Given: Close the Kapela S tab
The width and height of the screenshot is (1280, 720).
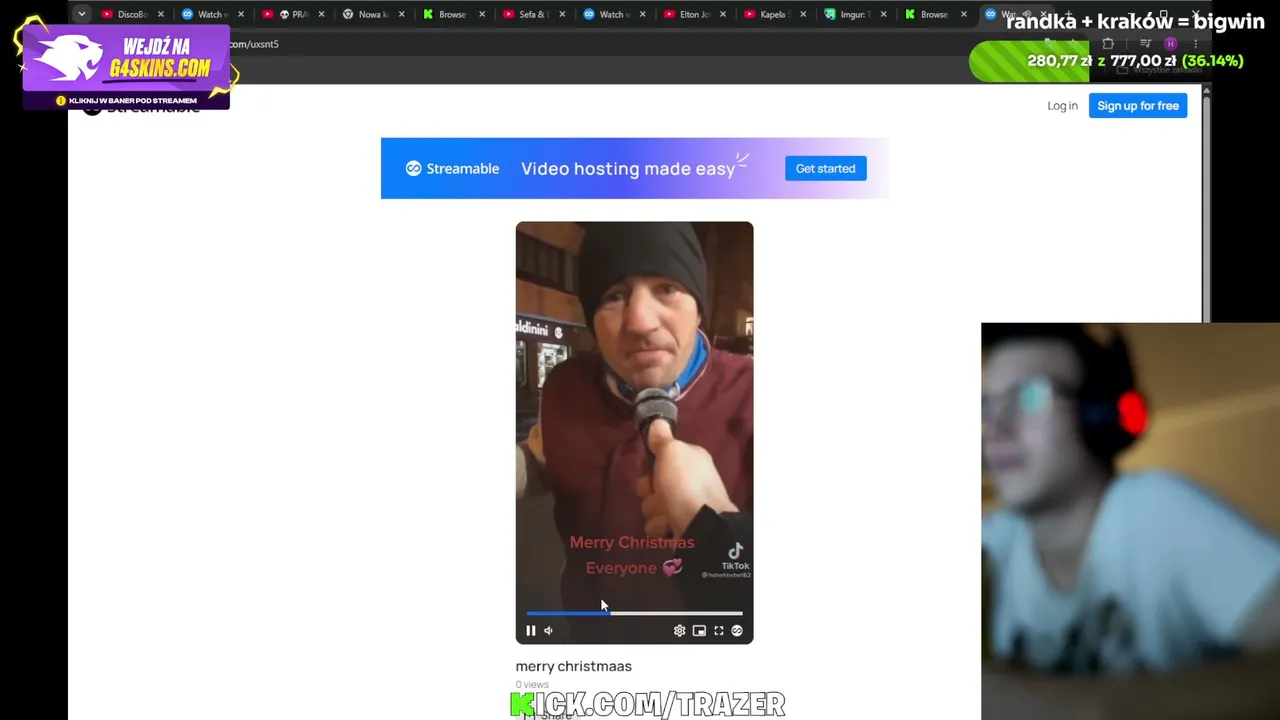Looking at the screenshot, I should pos(803,14).
